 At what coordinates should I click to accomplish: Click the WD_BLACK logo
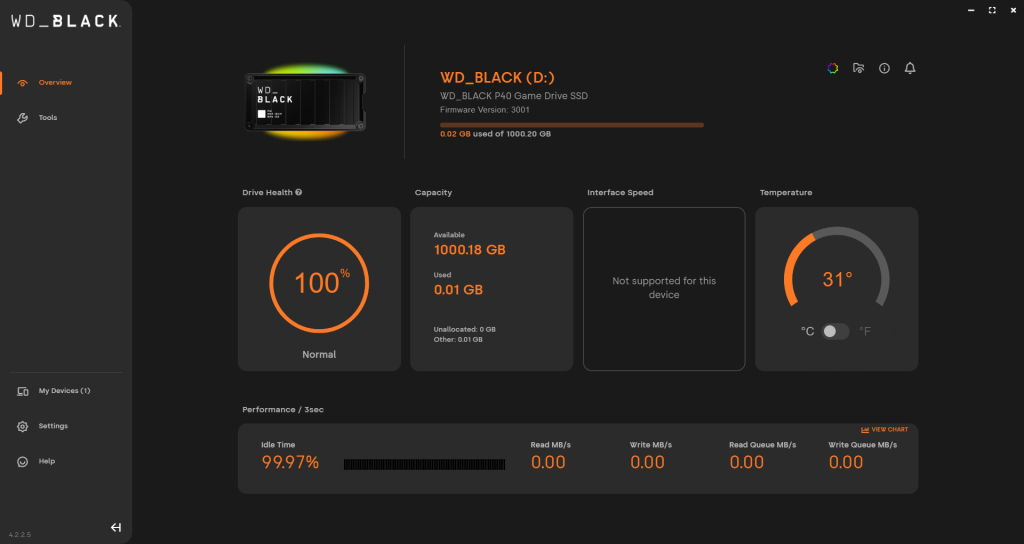click(65, 21)
